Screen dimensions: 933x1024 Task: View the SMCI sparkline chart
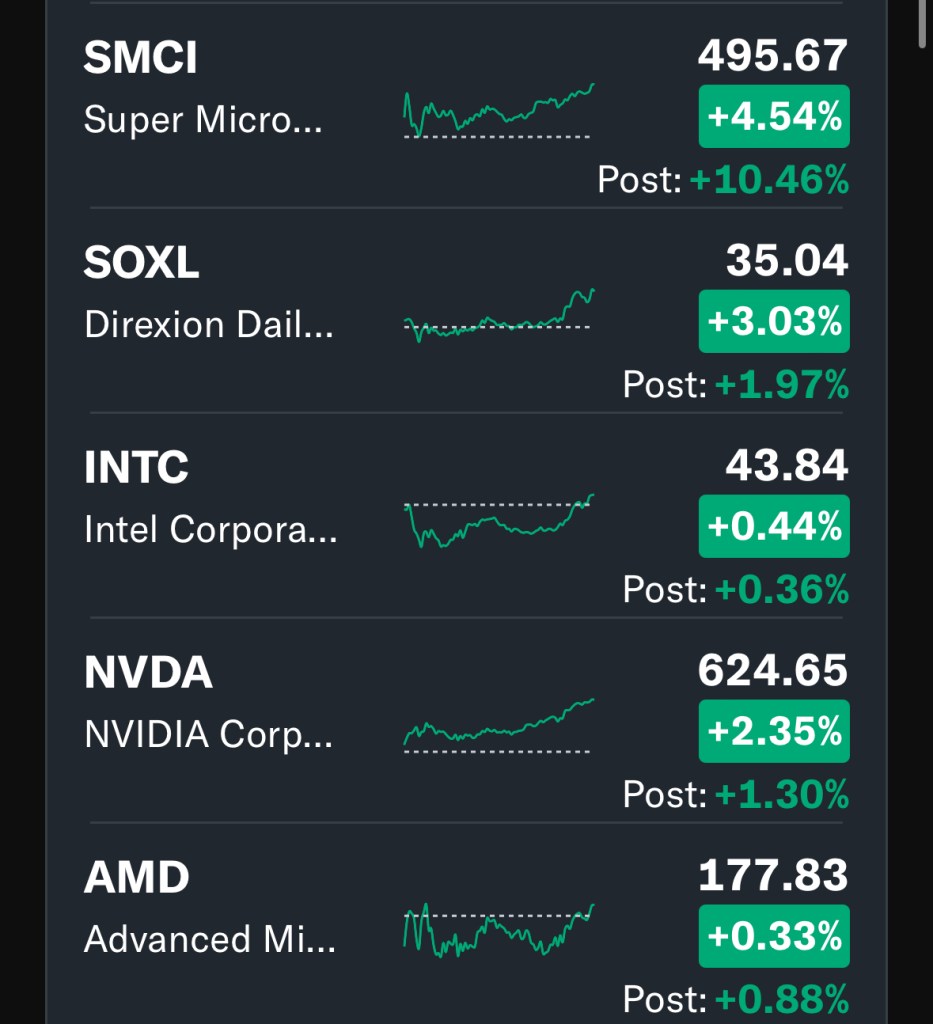(x=498, y=112)
